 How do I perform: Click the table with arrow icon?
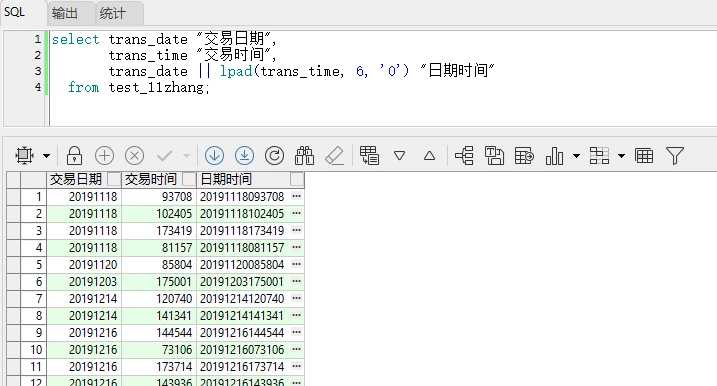(524, 155)
